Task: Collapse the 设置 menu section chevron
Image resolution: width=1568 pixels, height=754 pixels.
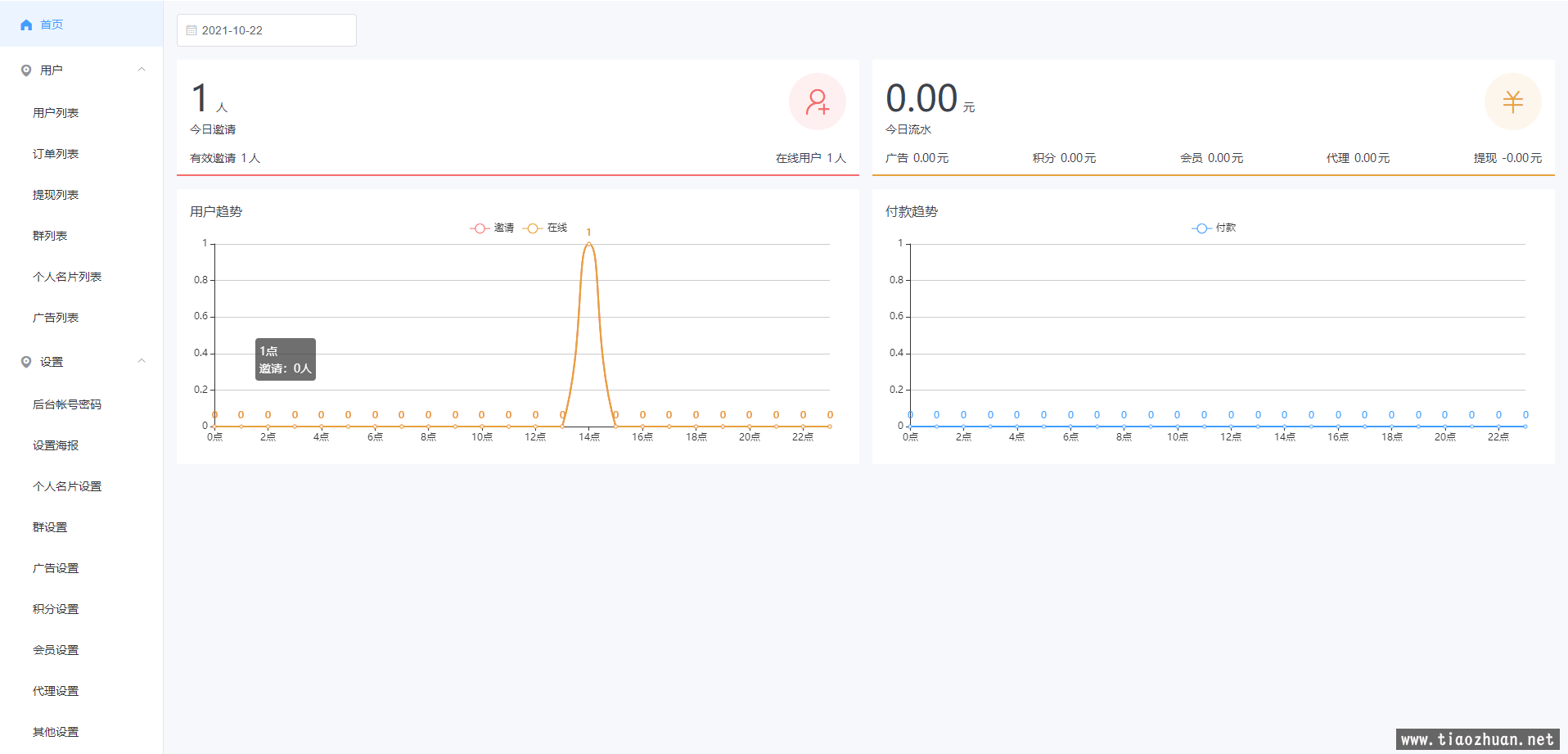Action: 142,361
